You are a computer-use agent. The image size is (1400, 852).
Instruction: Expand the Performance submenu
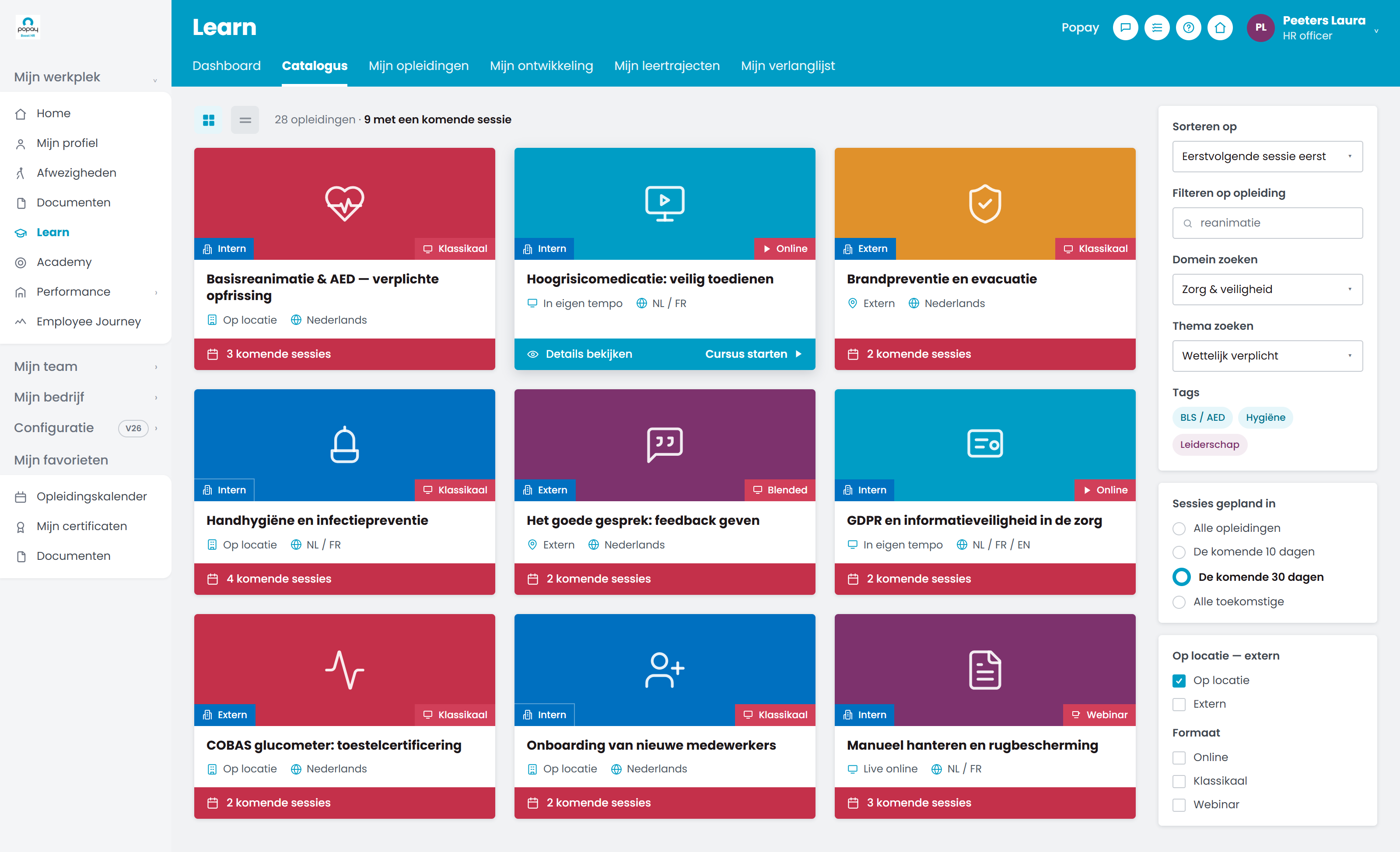[156, 292]
